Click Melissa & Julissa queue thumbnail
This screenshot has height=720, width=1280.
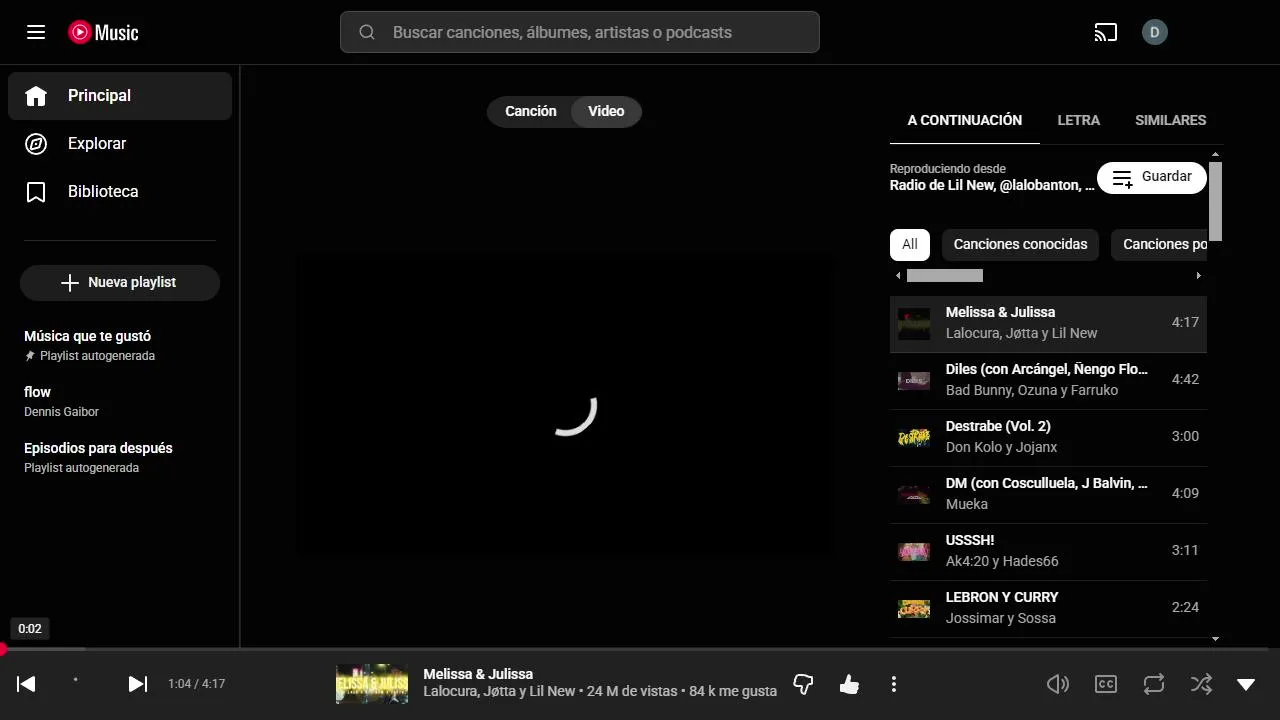(914, 323)
